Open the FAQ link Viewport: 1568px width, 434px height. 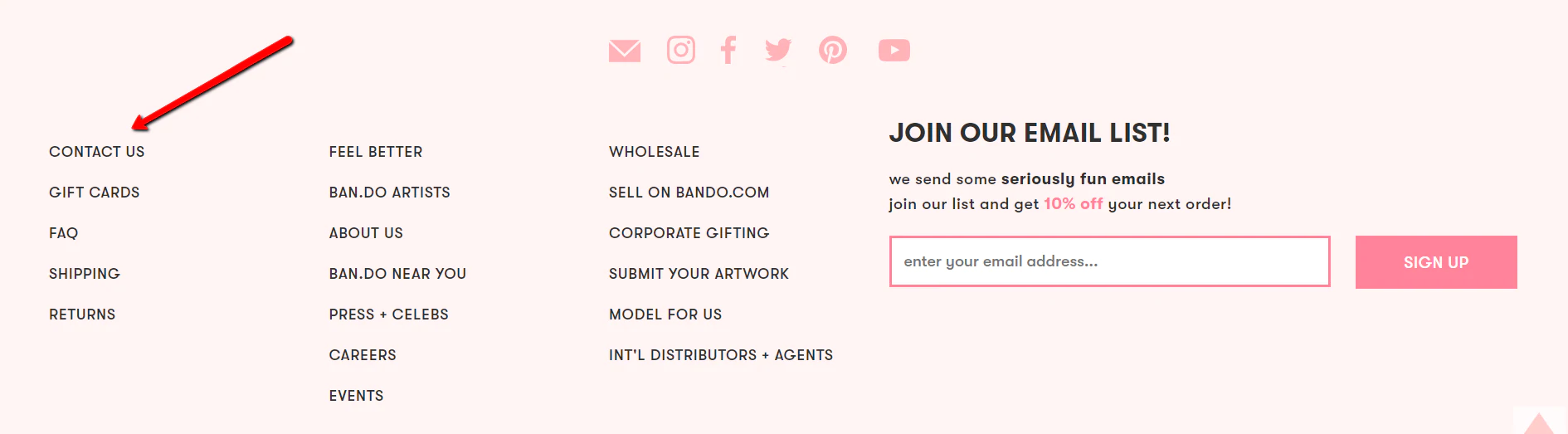63,233
